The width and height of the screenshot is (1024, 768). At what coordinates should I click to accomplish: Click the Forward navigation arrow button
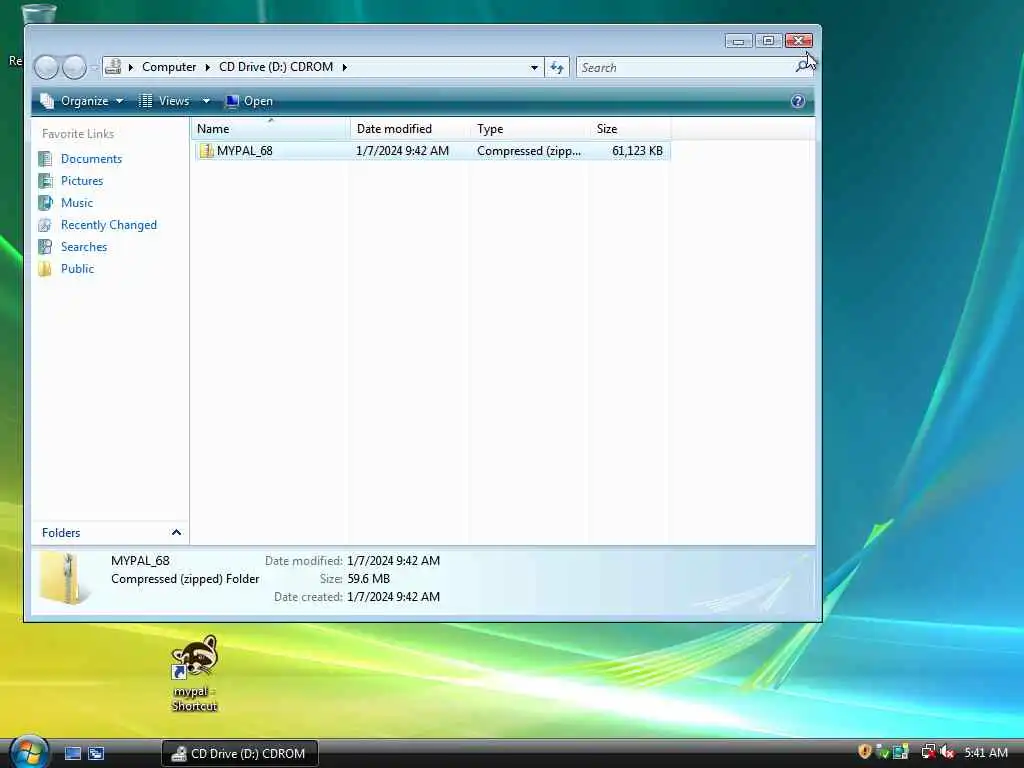pos(74,67)
